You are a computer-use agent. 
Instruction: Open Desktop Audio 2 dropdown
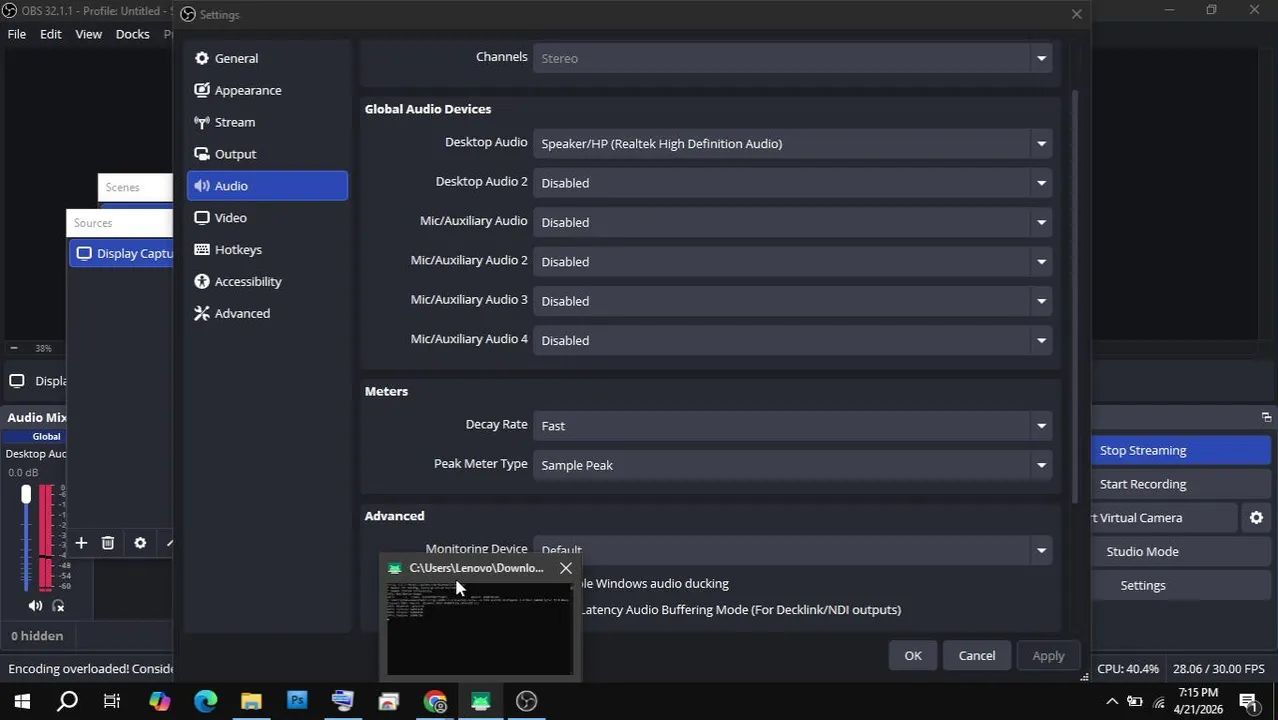pyautogui.click(x=792, y=183)
